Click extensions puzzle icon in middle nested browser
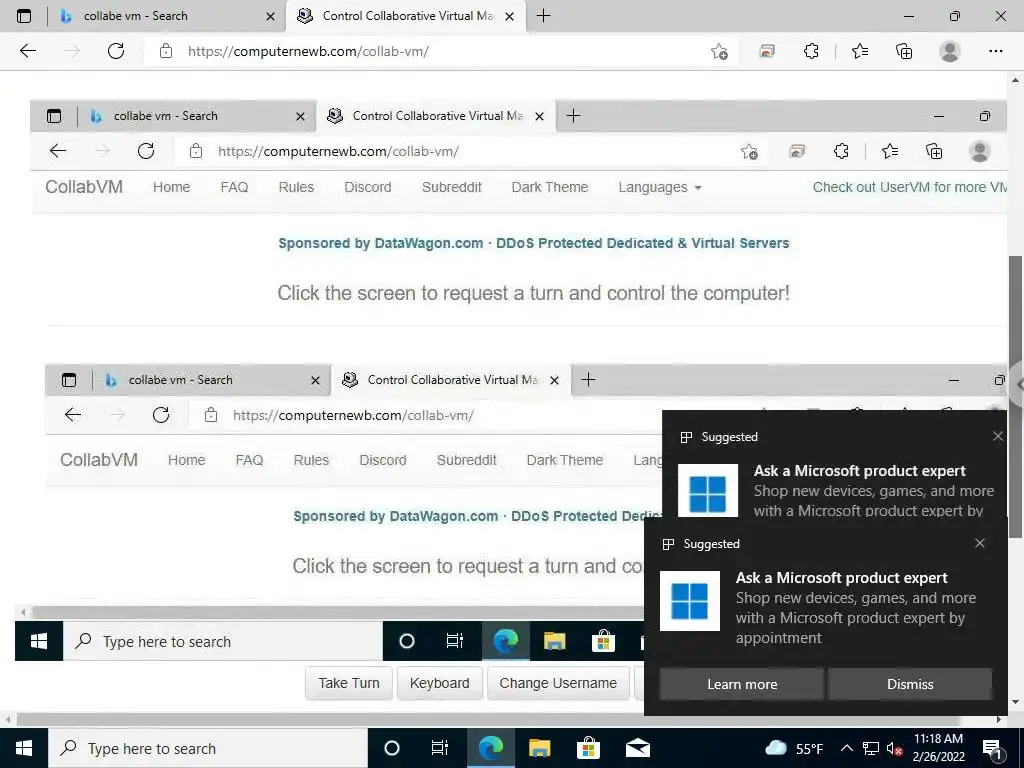1024x768 pixels. point(841,152)
